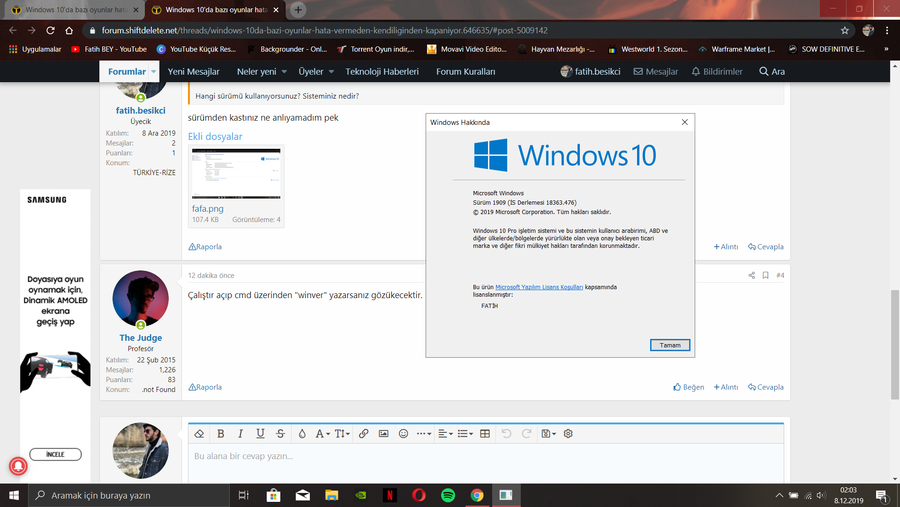
Task: Click the #4 post number link
Action: click(780, 276)
